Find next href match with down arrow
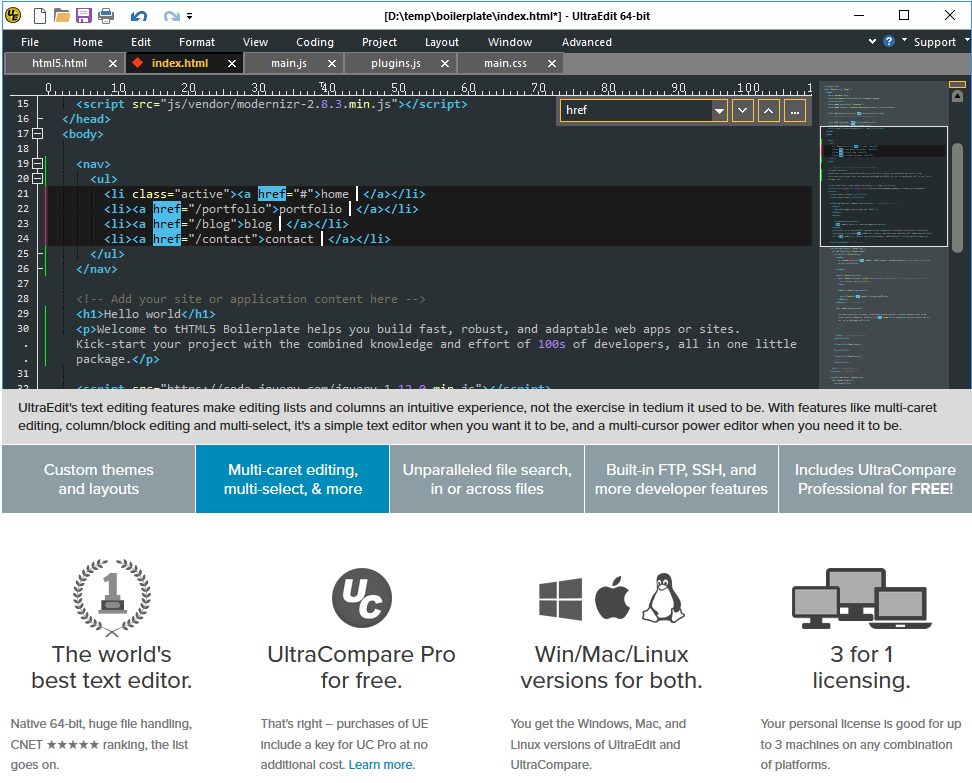Viewport: 972px width, 783px height. (743, 110)
